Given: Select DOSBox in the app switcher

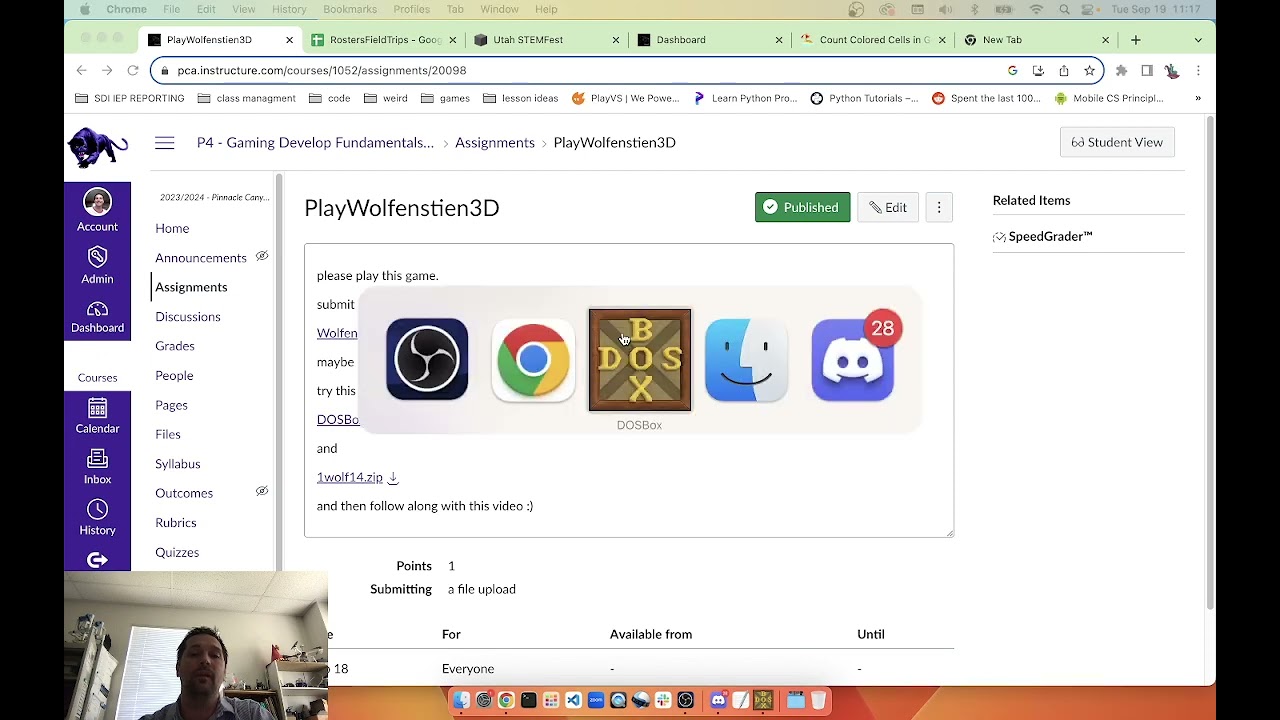Looking at the screenshot, I should pyautogui.click(x=640, y=360).
